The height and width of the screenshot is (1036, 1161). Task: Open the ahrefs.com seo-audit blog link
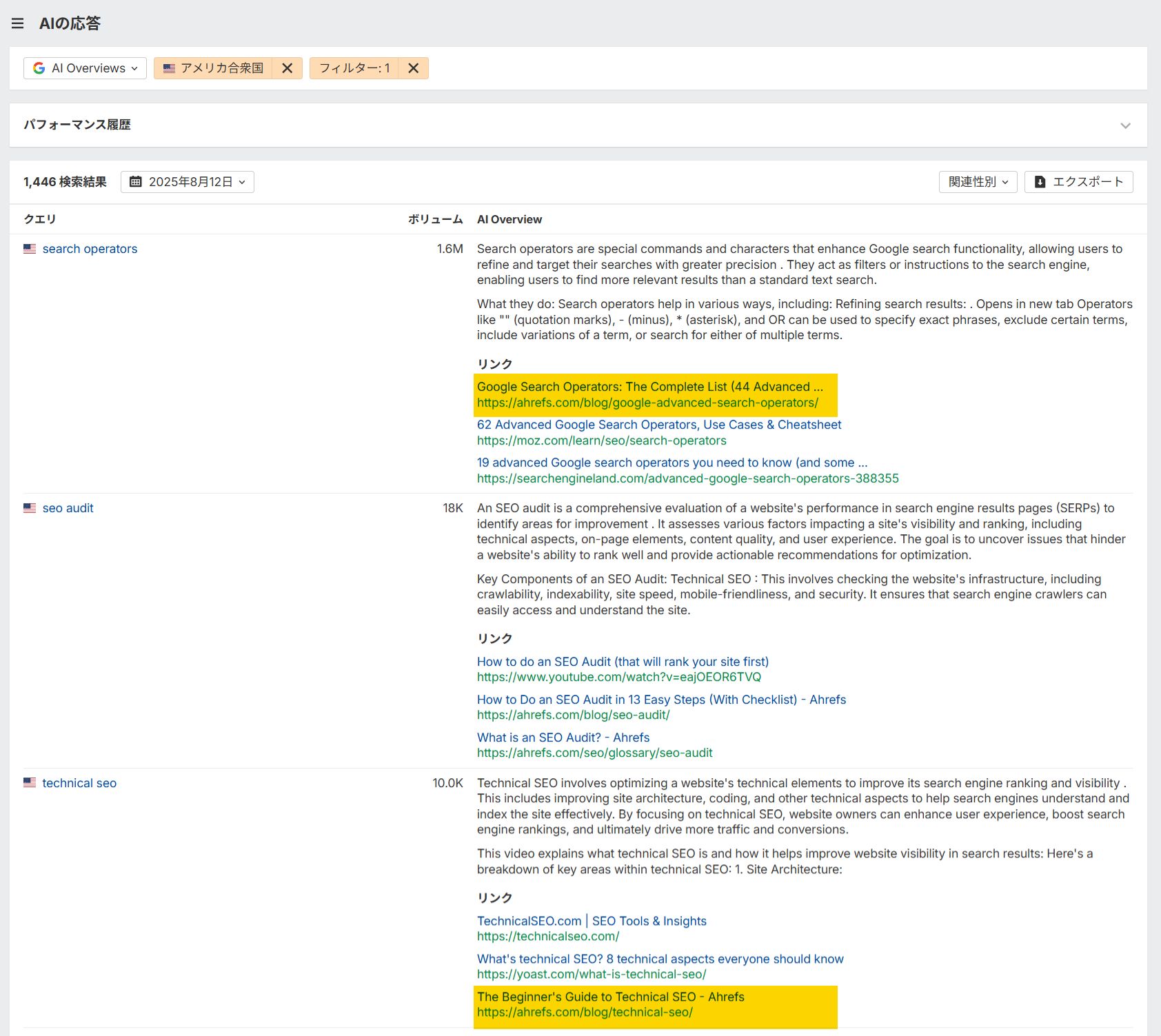click(661, 700)
